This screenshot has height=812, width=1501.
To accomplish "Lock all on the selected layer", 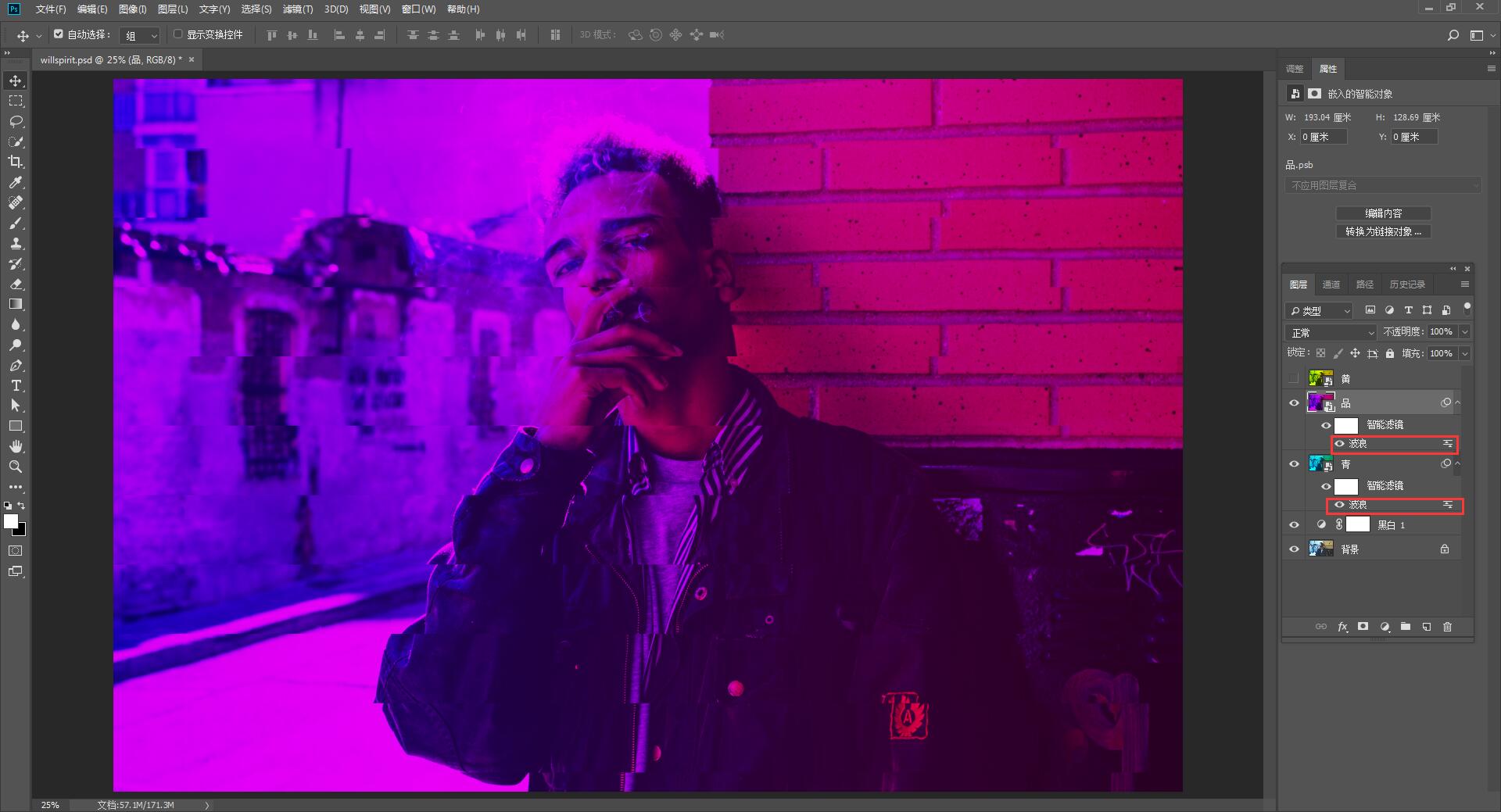I will (x=1390, y=353).
